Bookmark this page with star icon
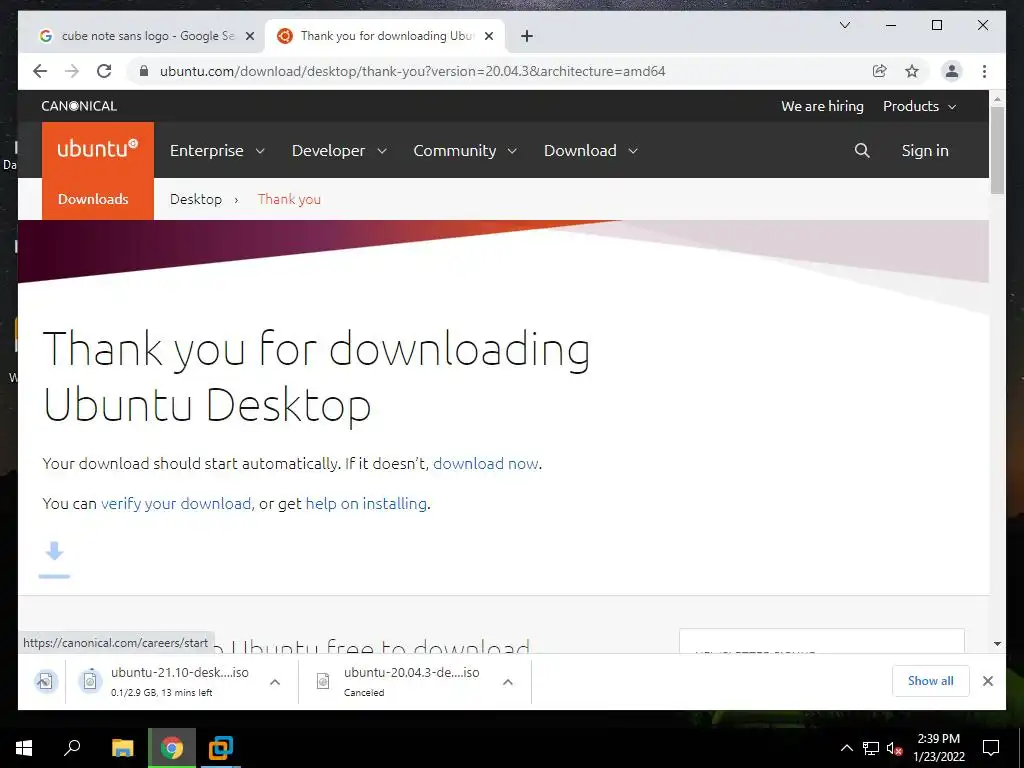 [x=912, y=71]
